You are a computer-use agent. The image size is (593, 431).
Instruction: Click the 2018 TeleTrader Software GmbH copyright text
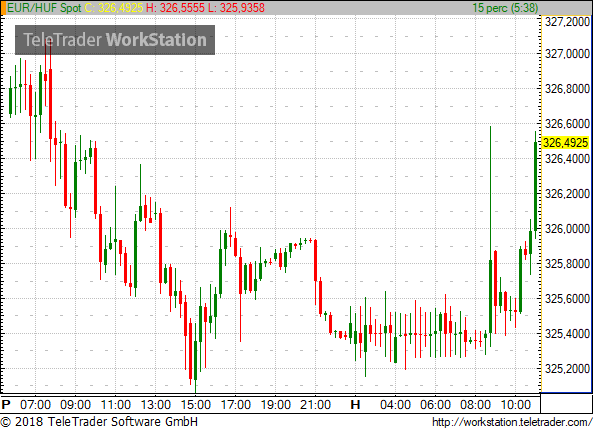pos(99,422)
